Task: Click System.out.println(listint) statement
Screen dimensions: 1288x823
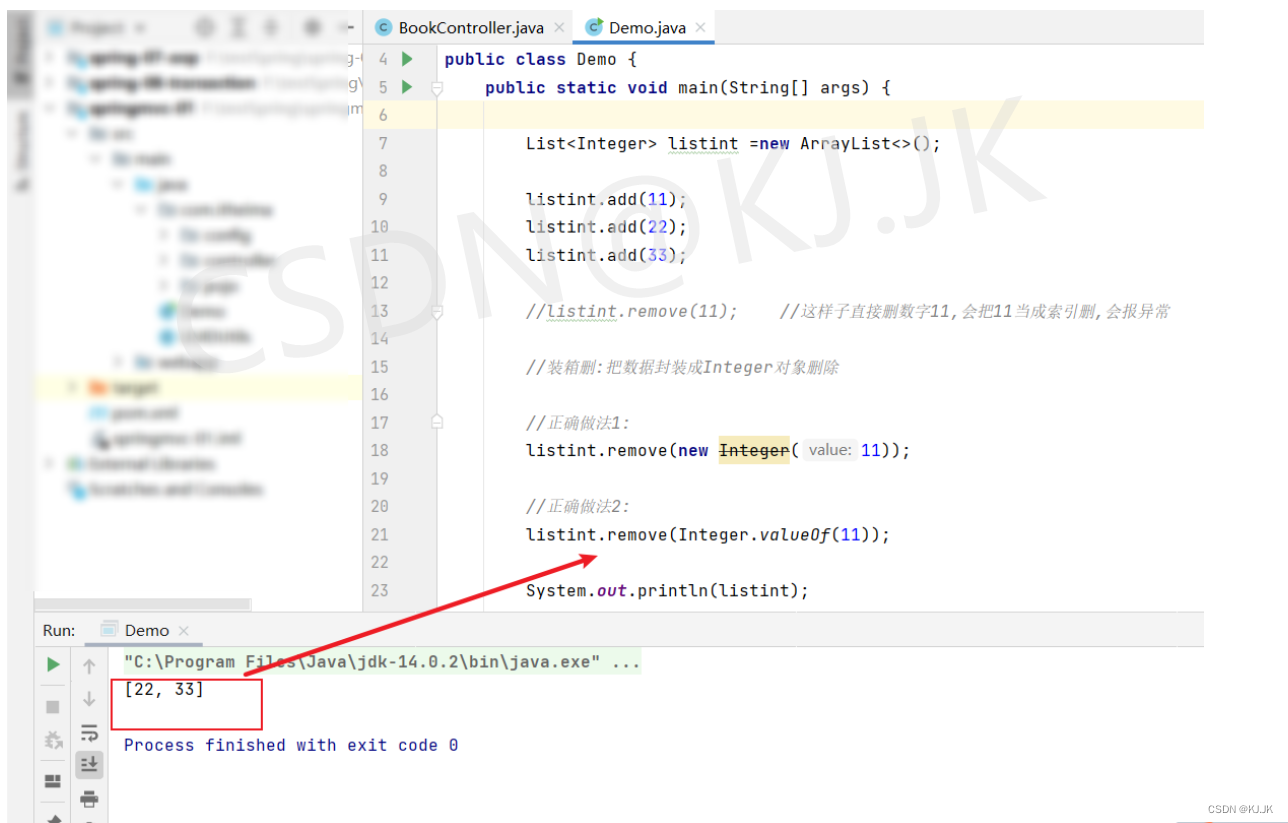Action: click(x=667, y=591)
